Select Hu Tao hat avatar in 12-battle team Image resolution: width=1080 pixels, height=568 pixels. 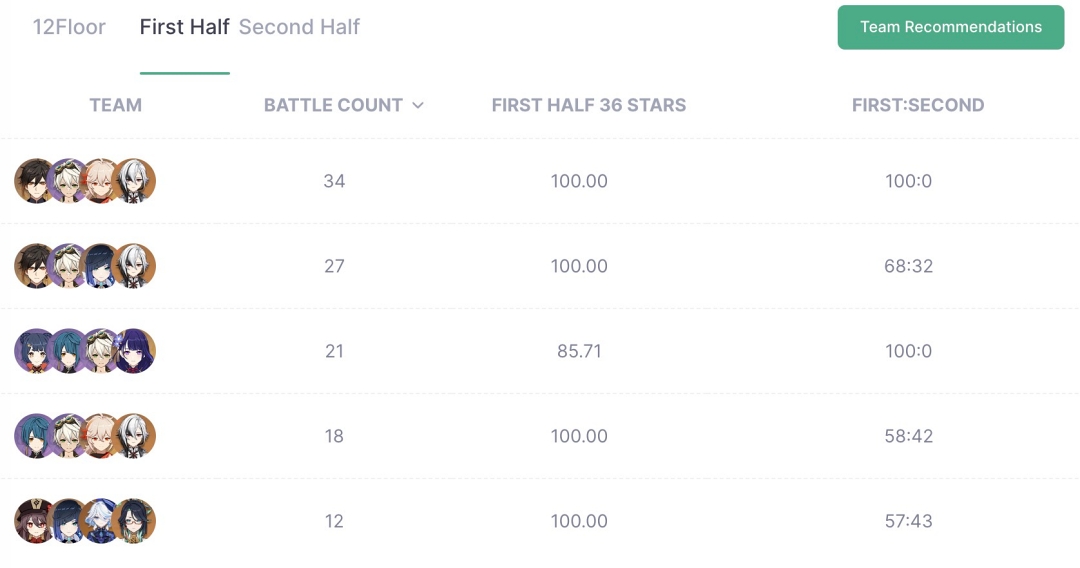(x=36, y=521)
